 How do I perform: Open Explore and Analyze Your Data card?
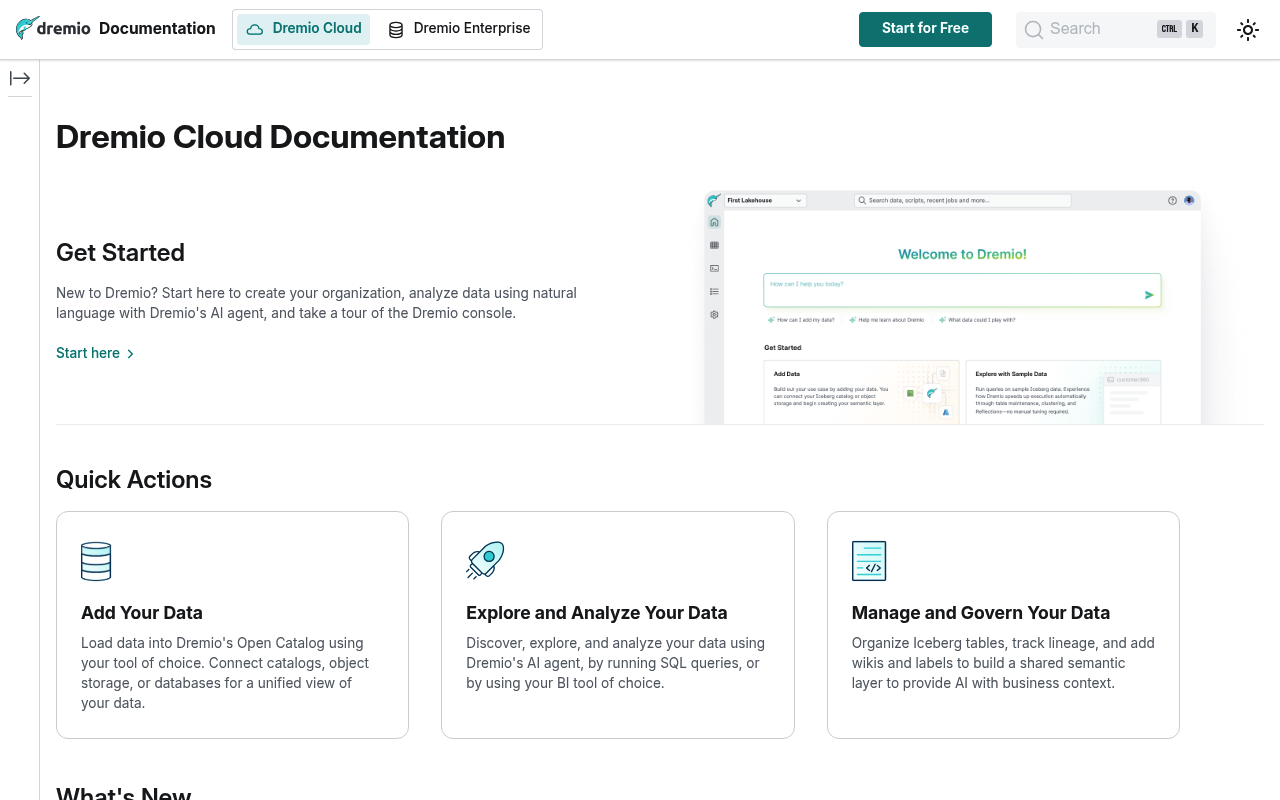point(618,625)
